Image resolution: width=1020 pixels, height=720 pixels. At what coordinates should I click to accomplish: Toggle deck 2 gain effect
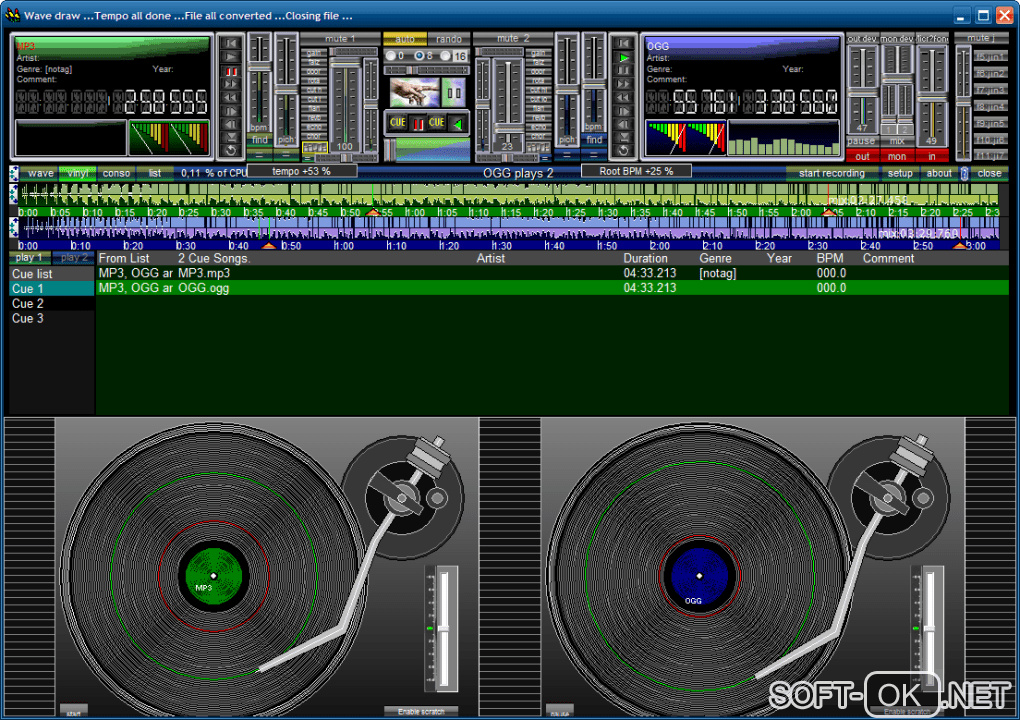click(539, 53)
